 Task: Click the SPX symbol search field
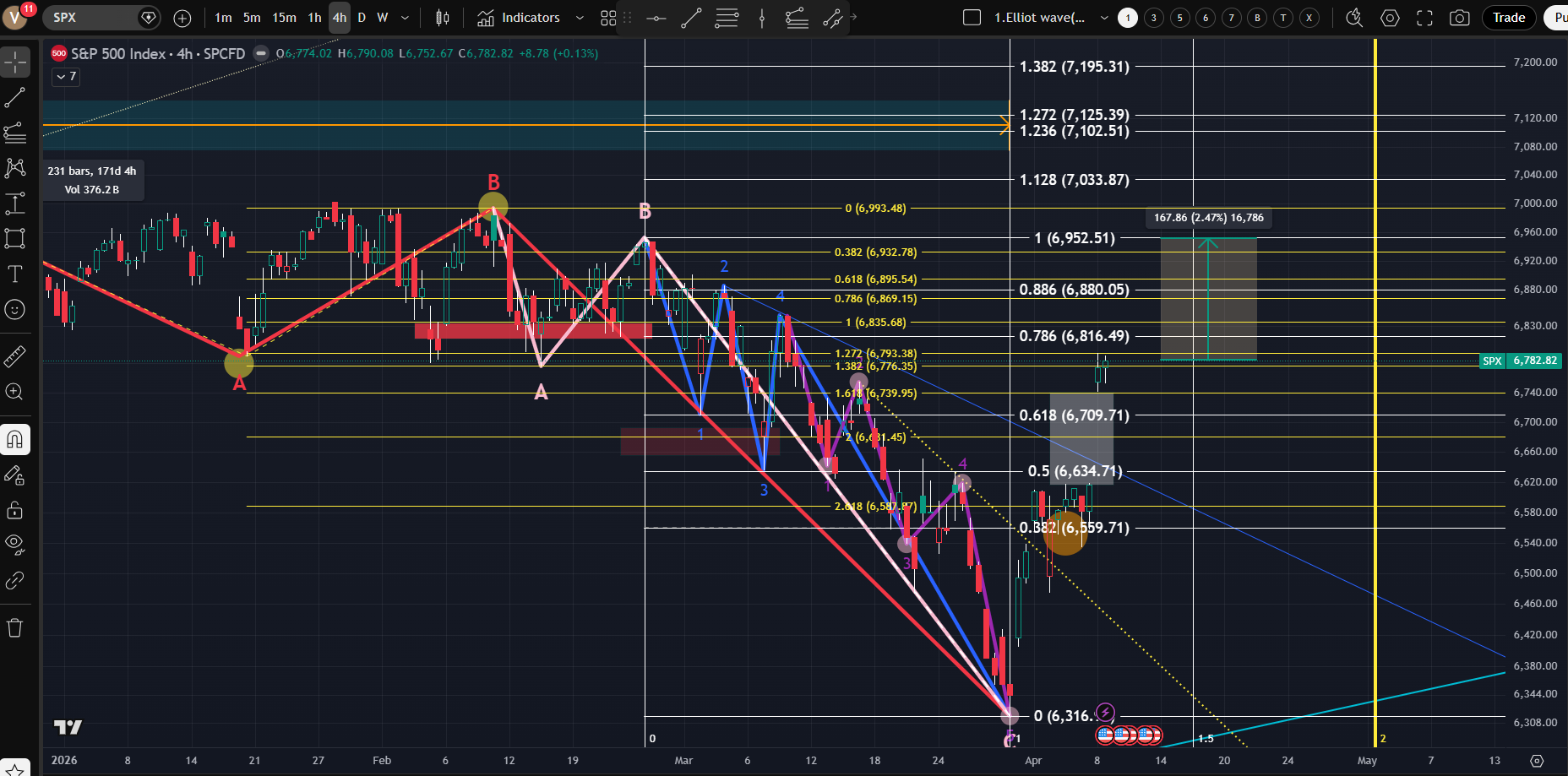tap(91, 18)
